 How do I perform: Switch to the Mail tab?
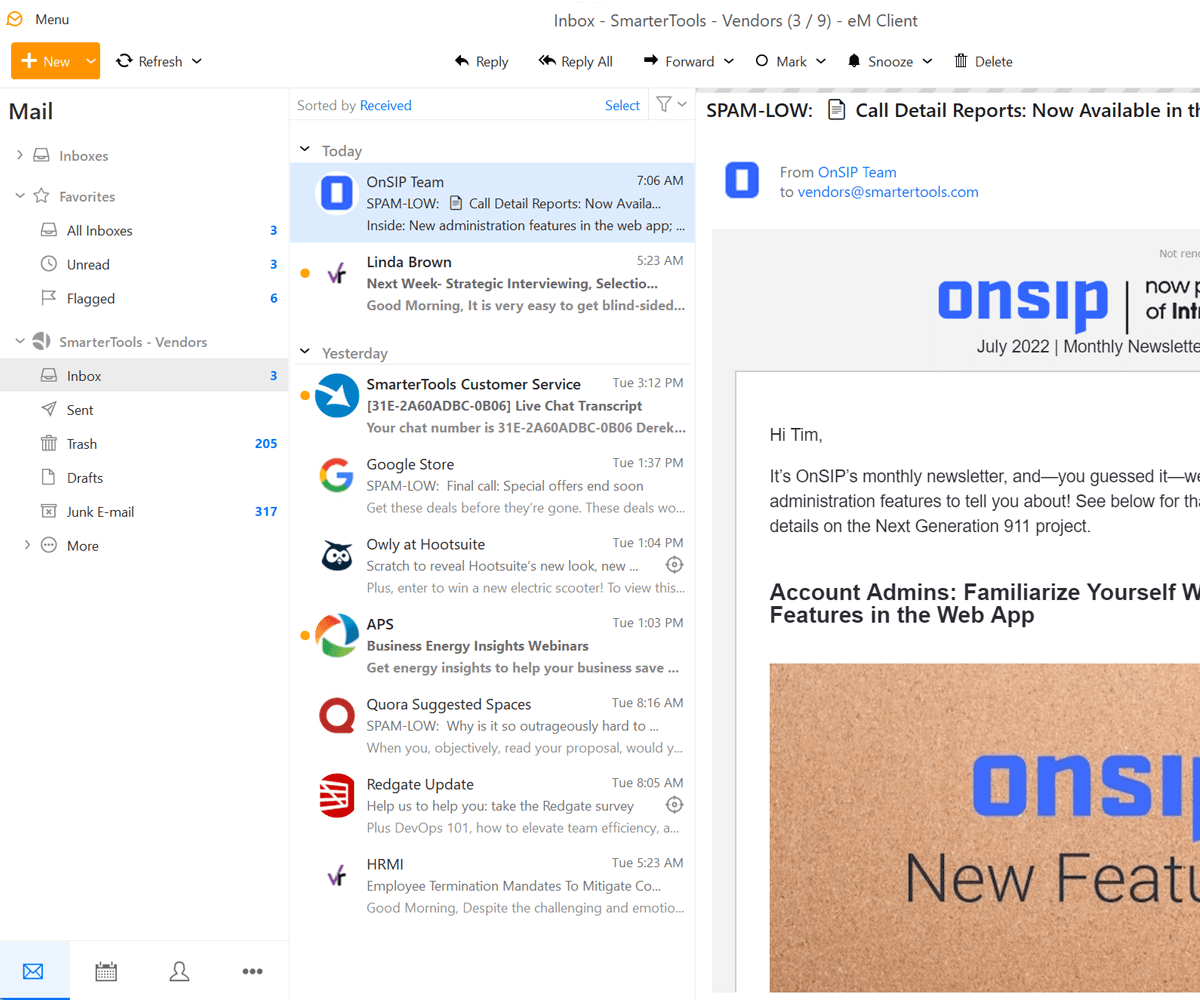tap(33, 970)
